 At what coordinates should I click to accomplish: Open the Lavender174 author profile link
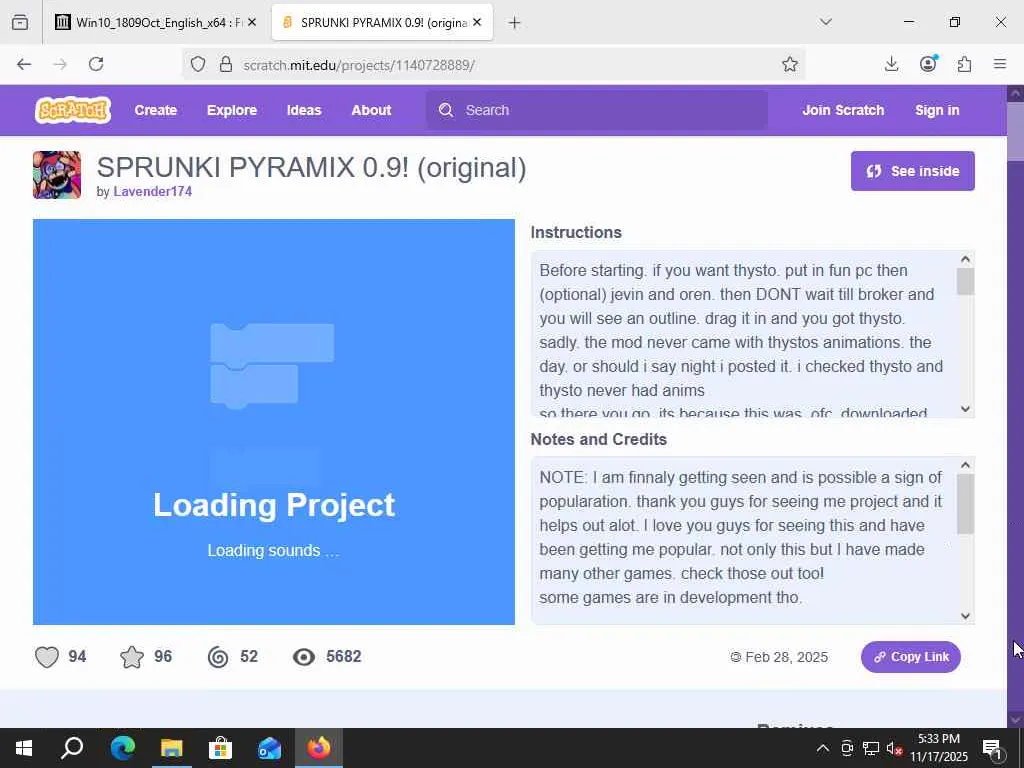pos(153,191)
